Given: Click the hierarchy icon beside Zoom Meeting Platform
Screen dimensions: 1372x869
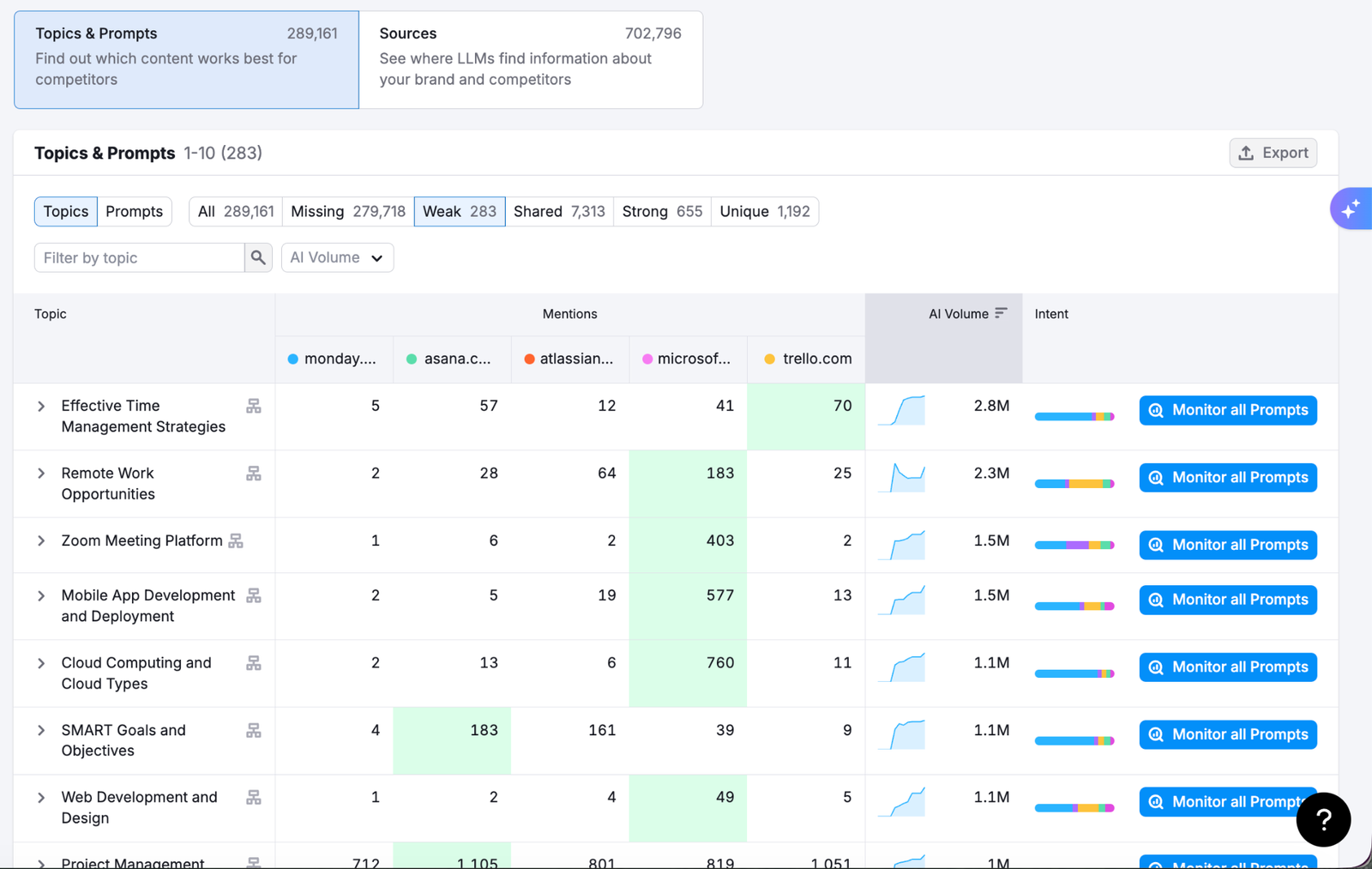Looking at the screenshot, I should coord(236,541).
